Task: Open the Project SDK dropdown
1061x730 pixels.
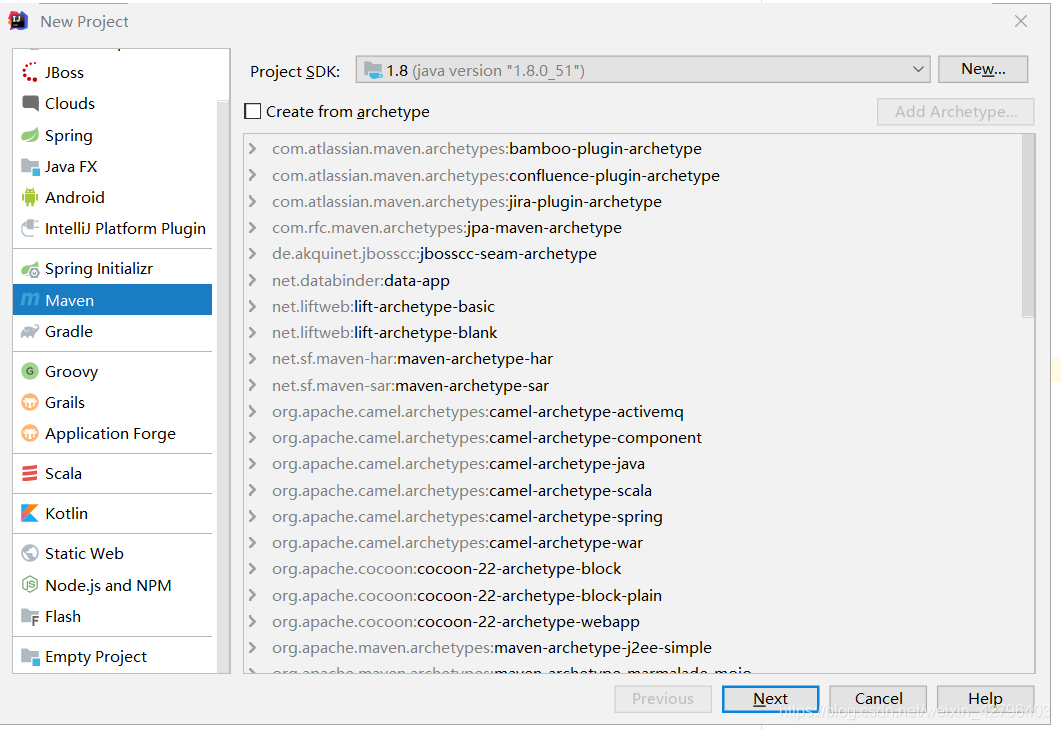Action: coord(643,69)
